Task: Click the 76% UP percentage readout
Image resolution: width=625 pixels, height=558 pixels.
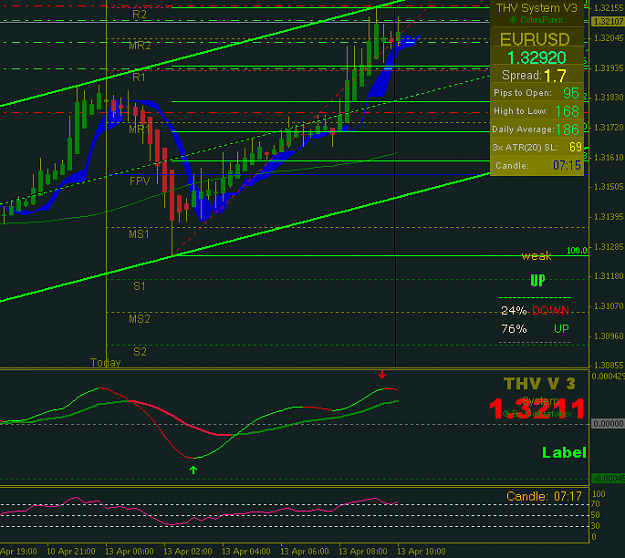Action: point(535,329)
